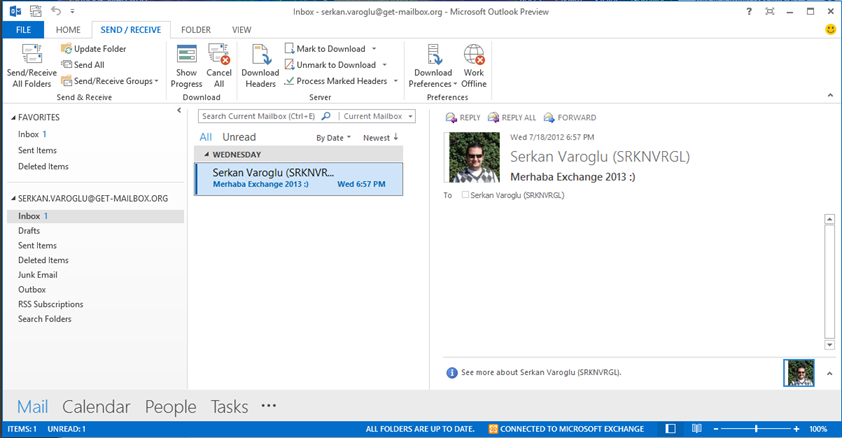The width and height of the screenshot is (842, 438).
Task: Open Send/Receive Groups dropdown
Action: [110, 81]
